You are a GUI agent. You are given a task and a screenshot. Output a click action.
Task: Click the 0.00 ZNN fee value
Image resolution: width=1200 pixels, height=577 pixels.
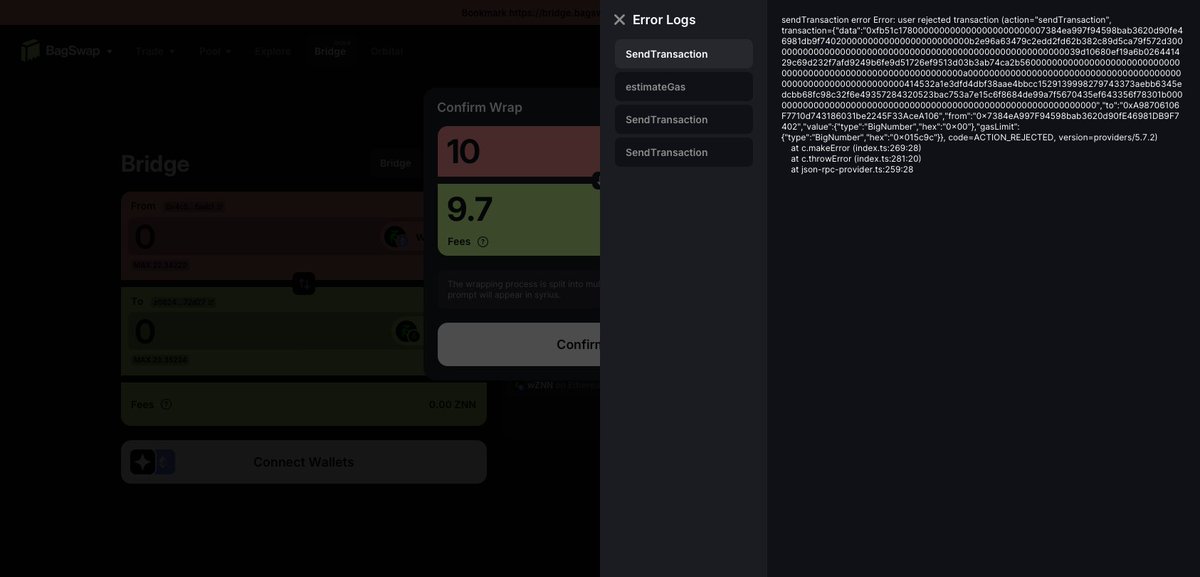tap(452, 405)
